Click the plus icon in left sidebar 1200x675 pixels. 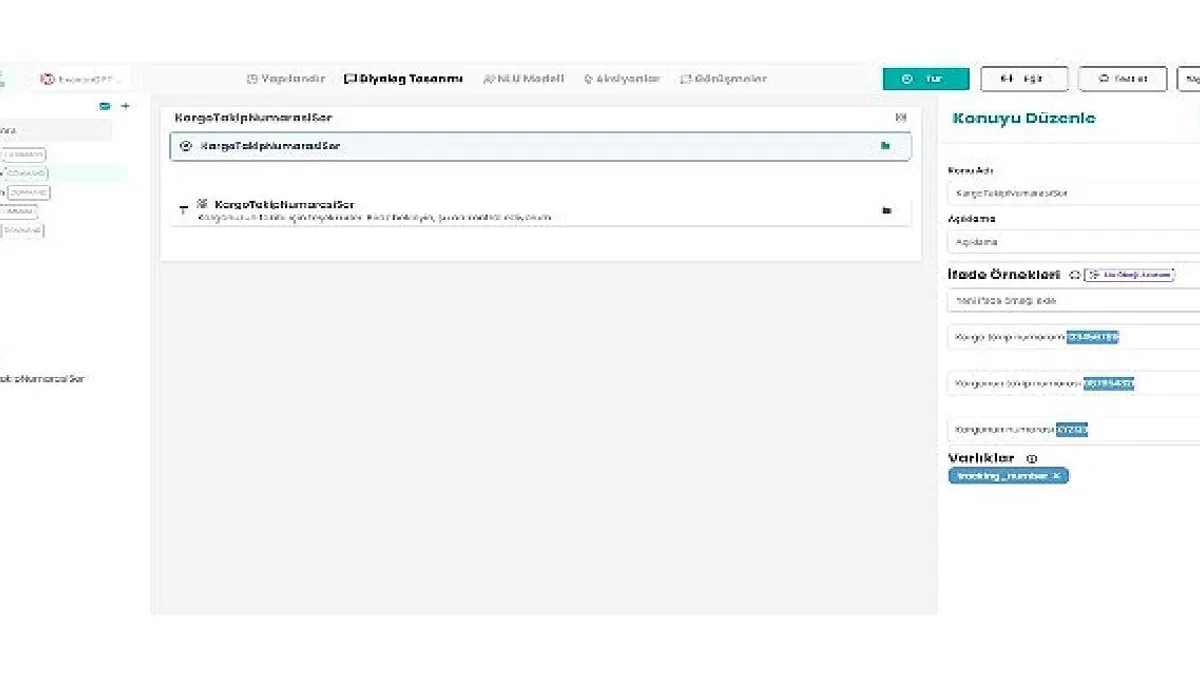tap(125, 106)
